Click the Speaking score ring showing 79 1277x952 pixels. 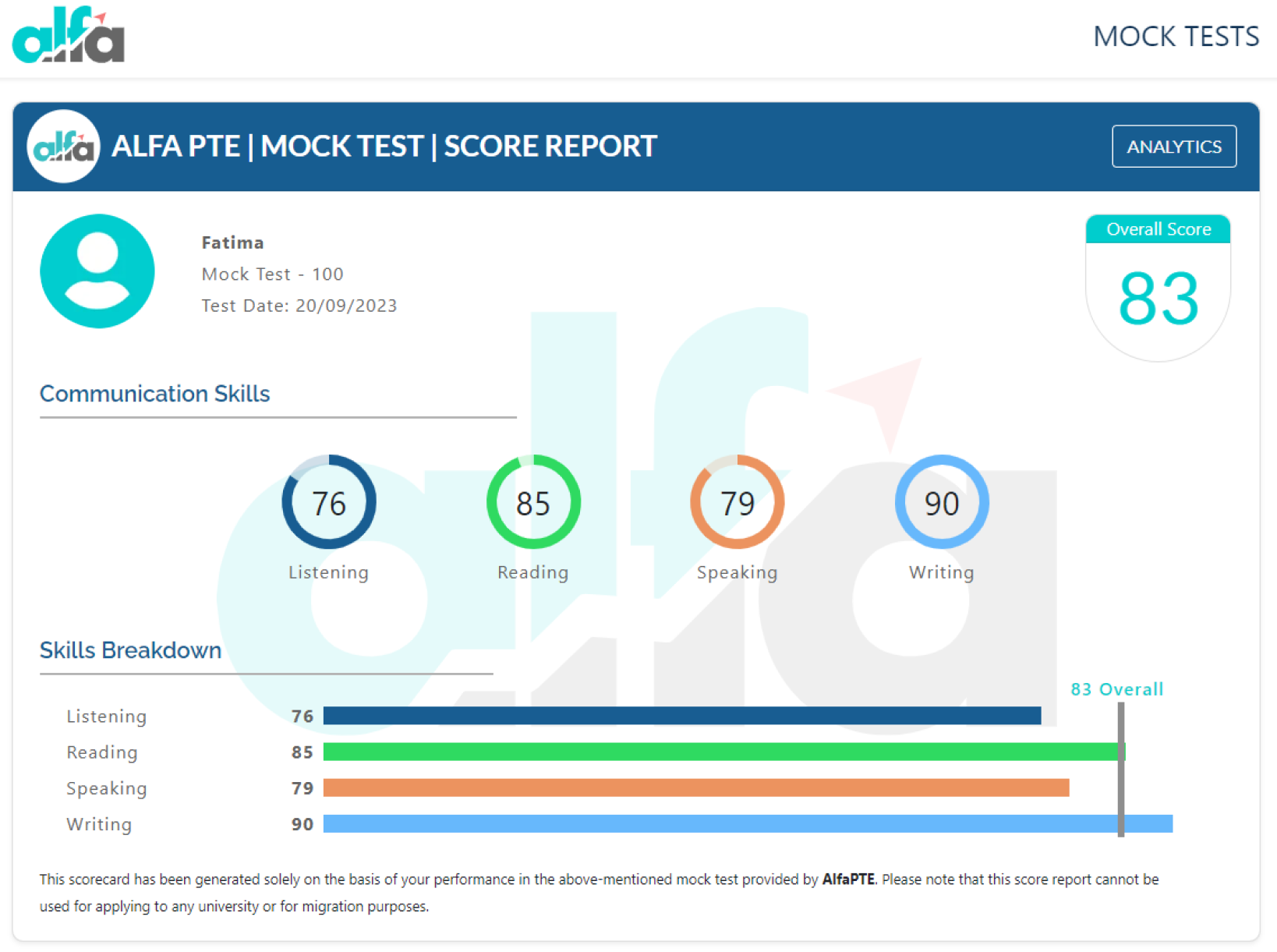coord(738,502)
